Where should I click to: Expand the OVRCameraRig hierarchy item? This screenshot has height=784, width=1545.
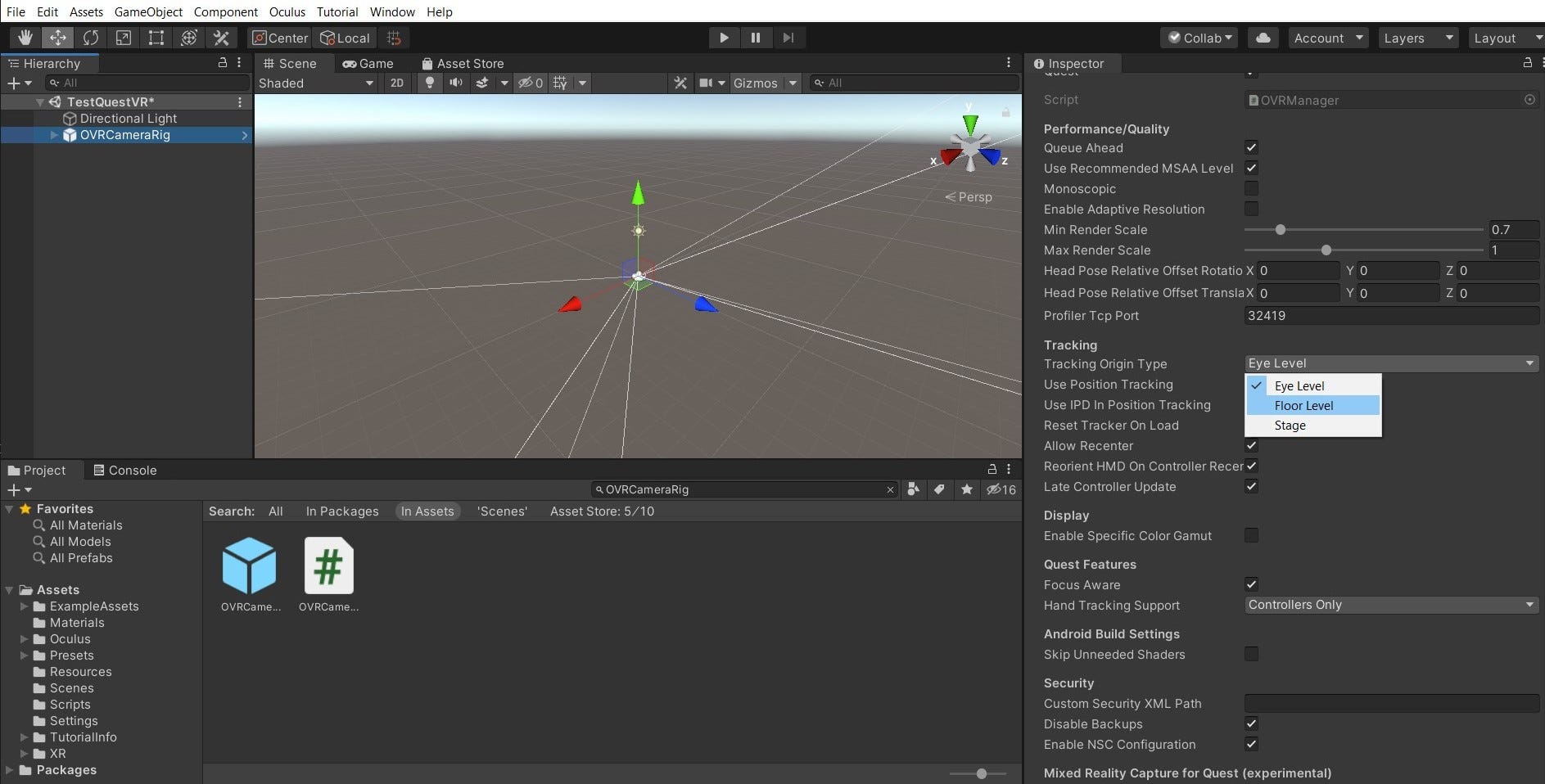[54, 135]
